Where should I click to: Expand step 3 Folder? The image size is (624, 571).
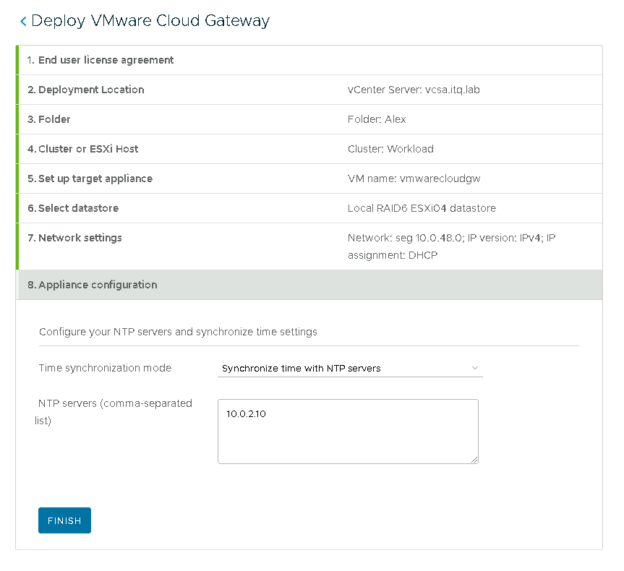click(x=309, y=119)
